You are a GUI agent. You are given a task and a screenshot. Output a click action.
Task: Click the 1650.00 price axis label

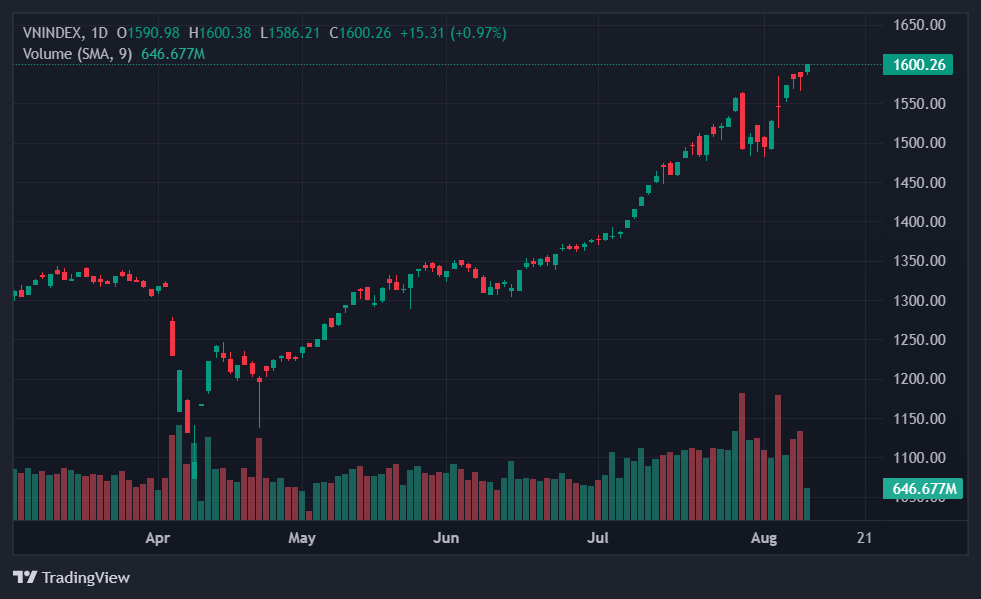coord(919,25)
